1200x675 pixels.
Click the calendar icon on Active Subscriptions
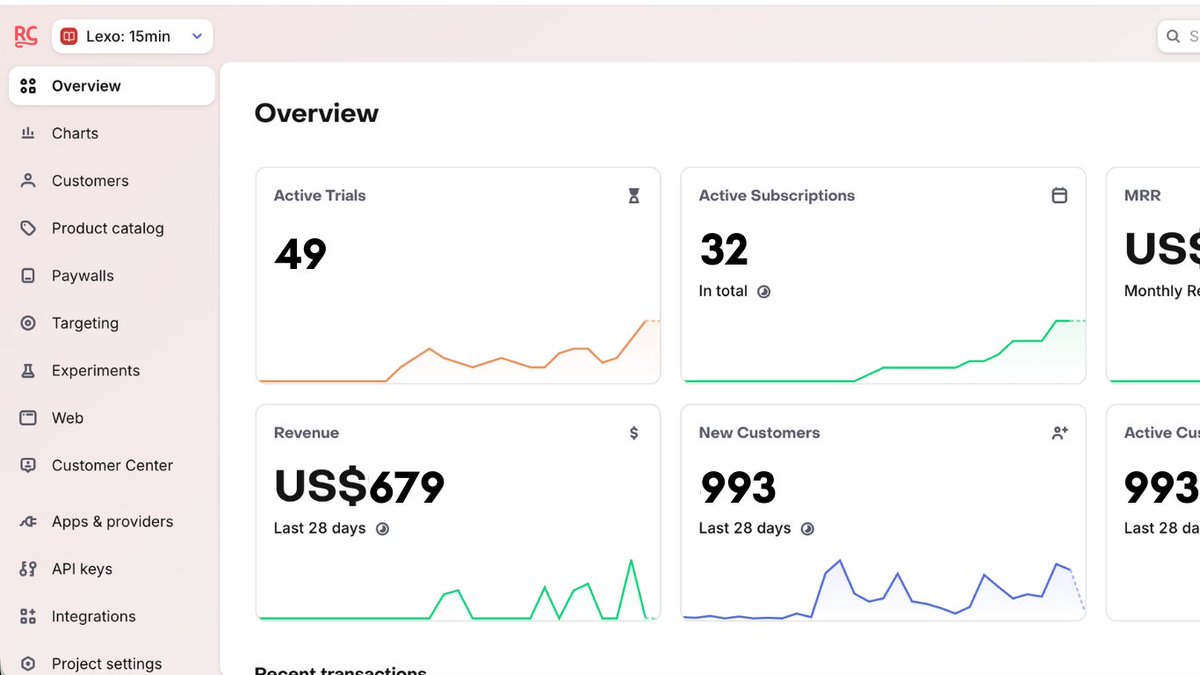(x=1059, y=196)
